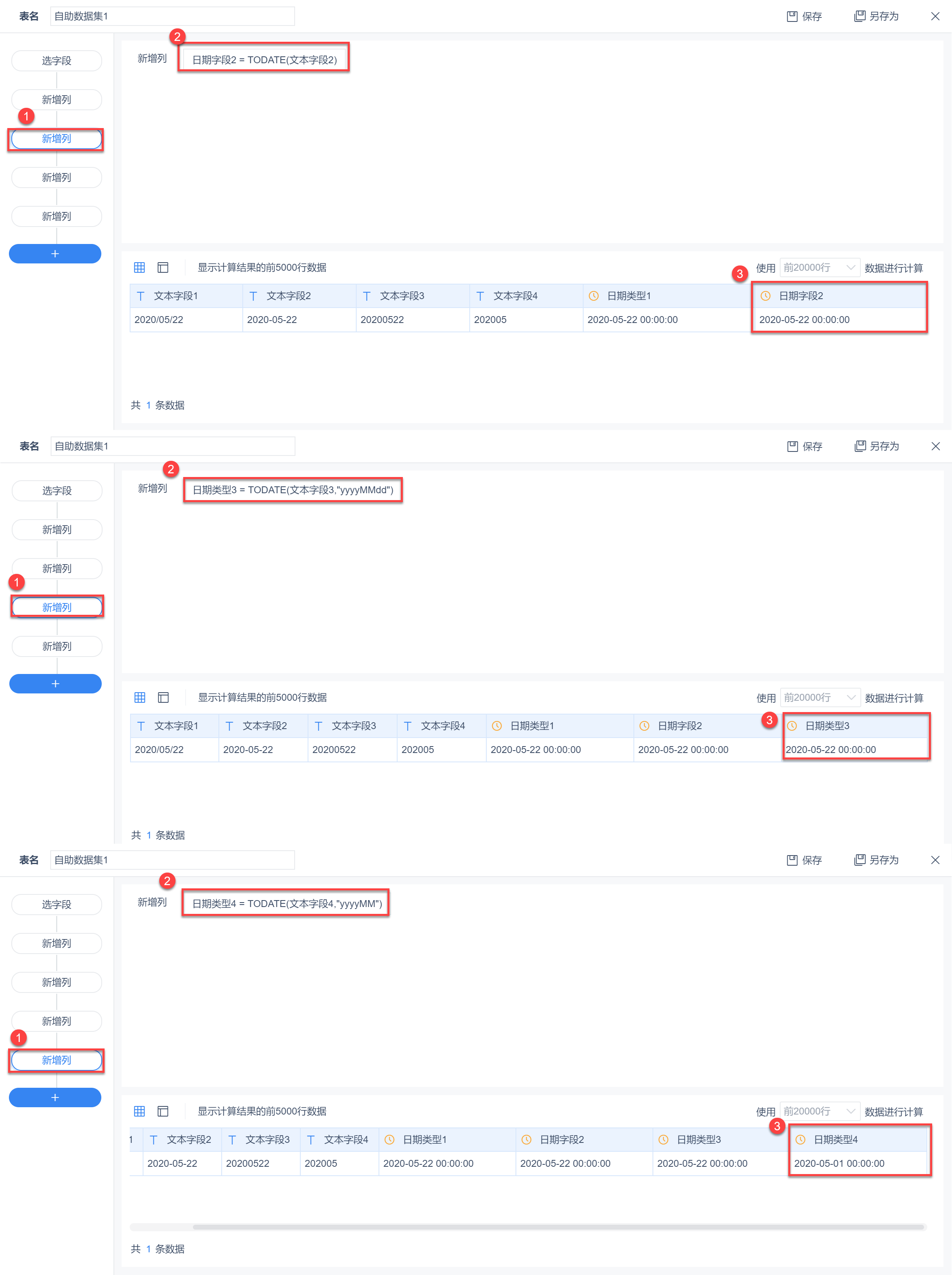
Task: Click the formula 日期类型3 = TODATE(文本字段3,"yyyyMMdd")
Action: point(293,490)
